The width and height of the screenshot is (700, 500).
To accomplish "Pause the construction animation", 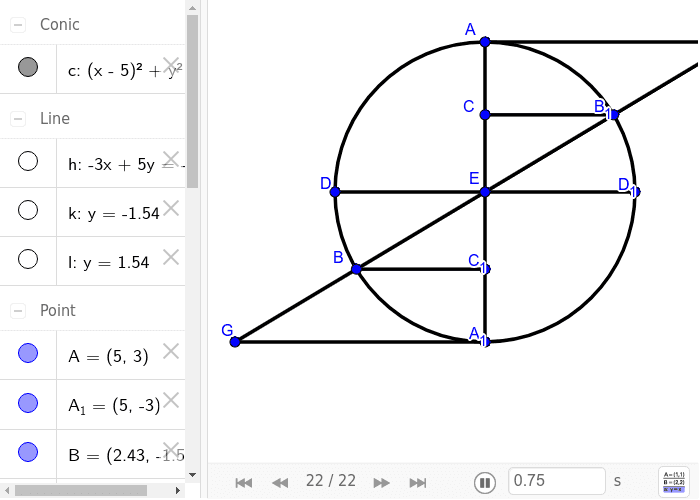I will 485,483.
